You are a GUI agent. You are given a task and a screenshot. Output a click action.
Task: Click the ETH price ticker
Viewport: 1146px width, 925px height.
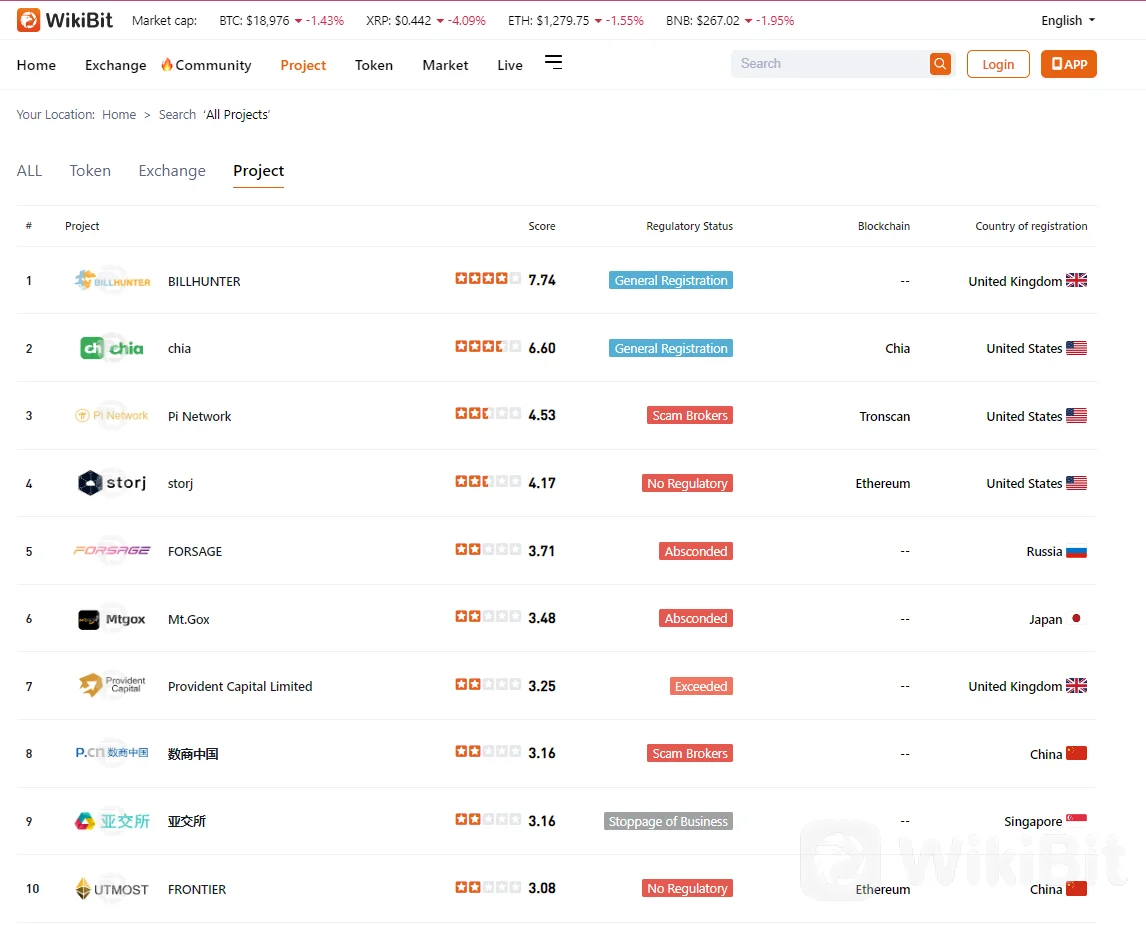click(x=576, y=20)
